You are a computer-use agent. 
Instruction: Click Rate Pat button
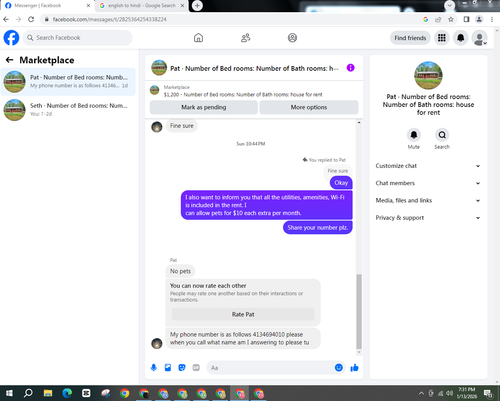click(243, 314)
